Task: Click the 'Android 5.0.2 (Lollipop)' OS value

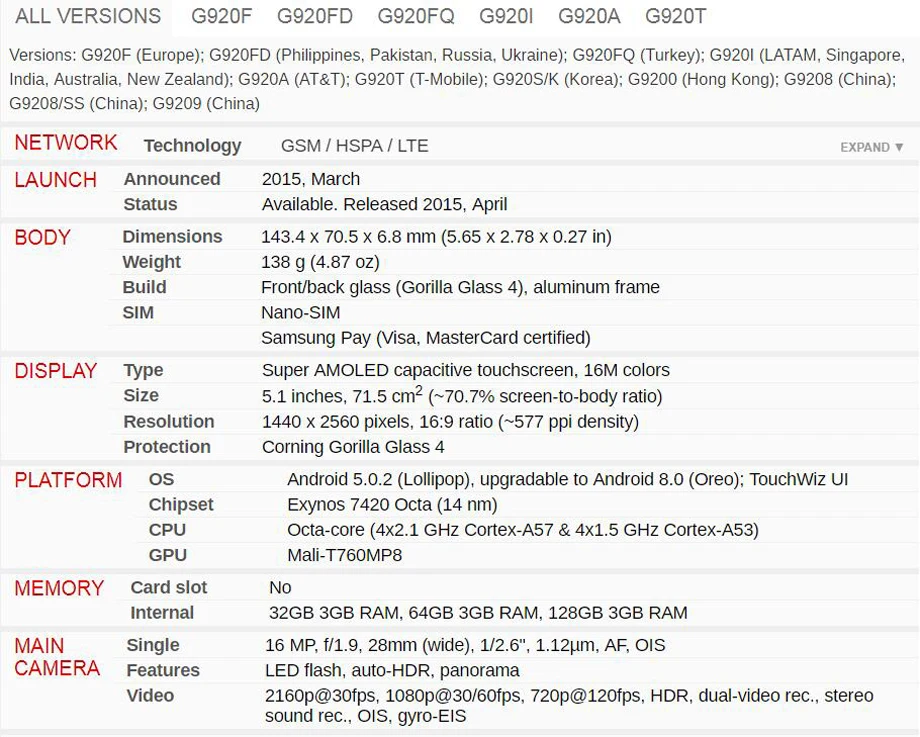Action: click(379, 479)
